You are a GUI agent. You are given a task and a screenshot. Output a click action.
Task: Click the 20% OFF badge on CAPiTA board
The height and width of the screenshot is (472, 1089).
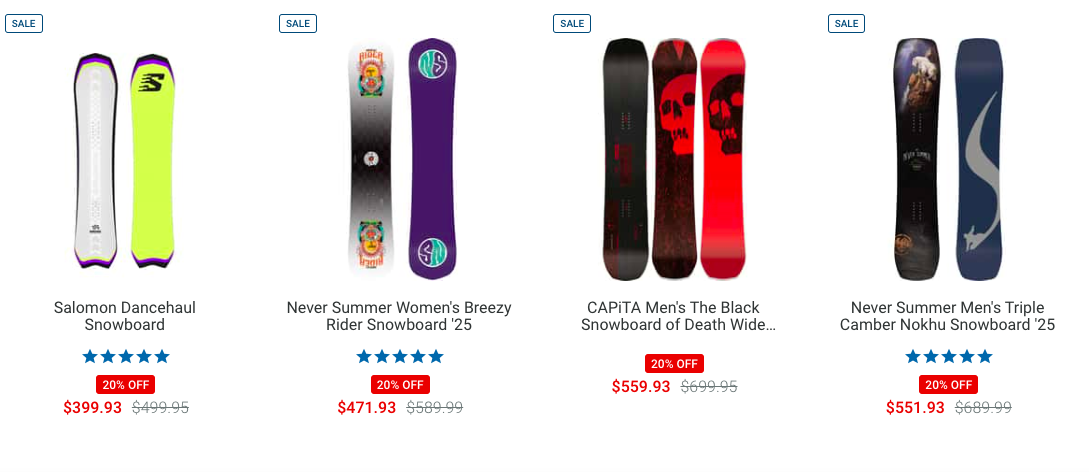click(x=674, y=364)
